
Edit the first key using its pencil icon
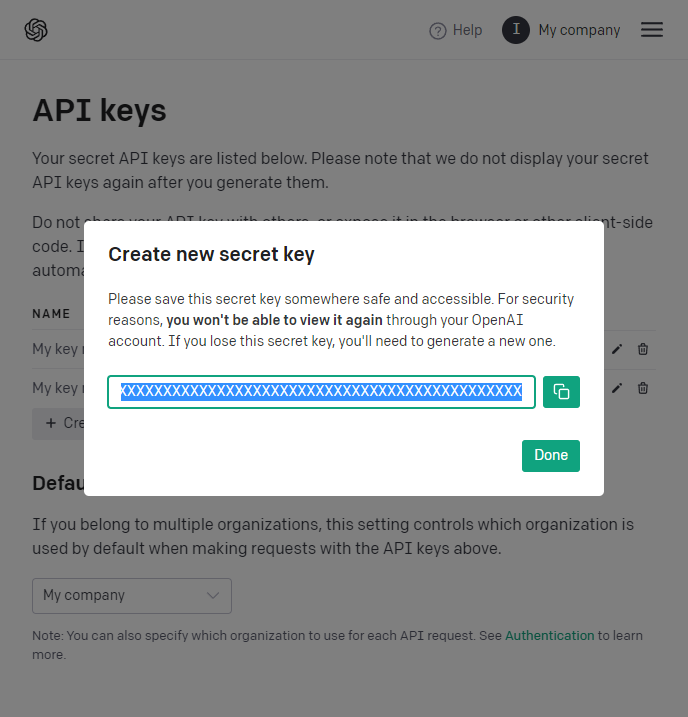[617, 349]
